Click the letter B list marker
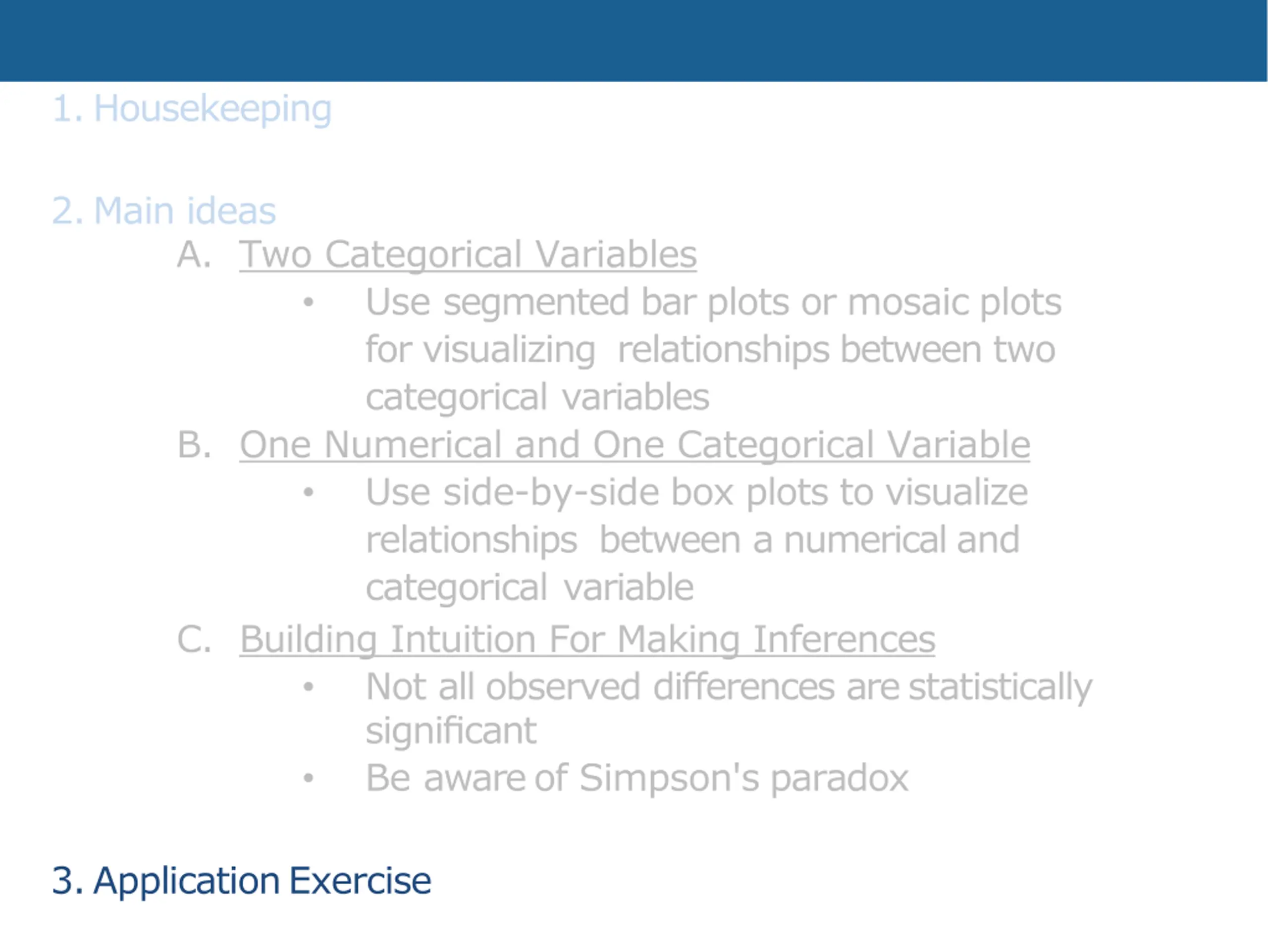This screenshot has width=1268, height=952. [194, 444]
